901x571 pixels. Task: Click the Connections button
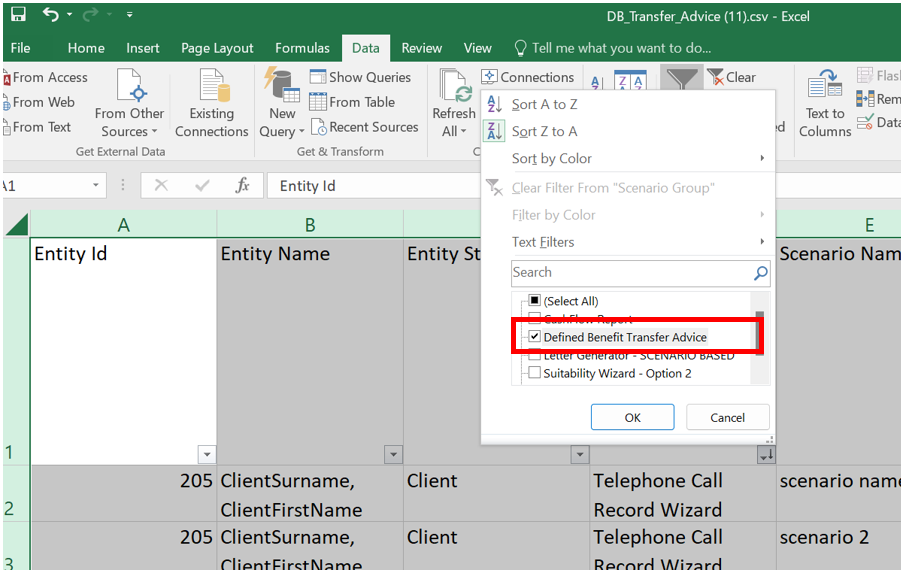[528, 77]
